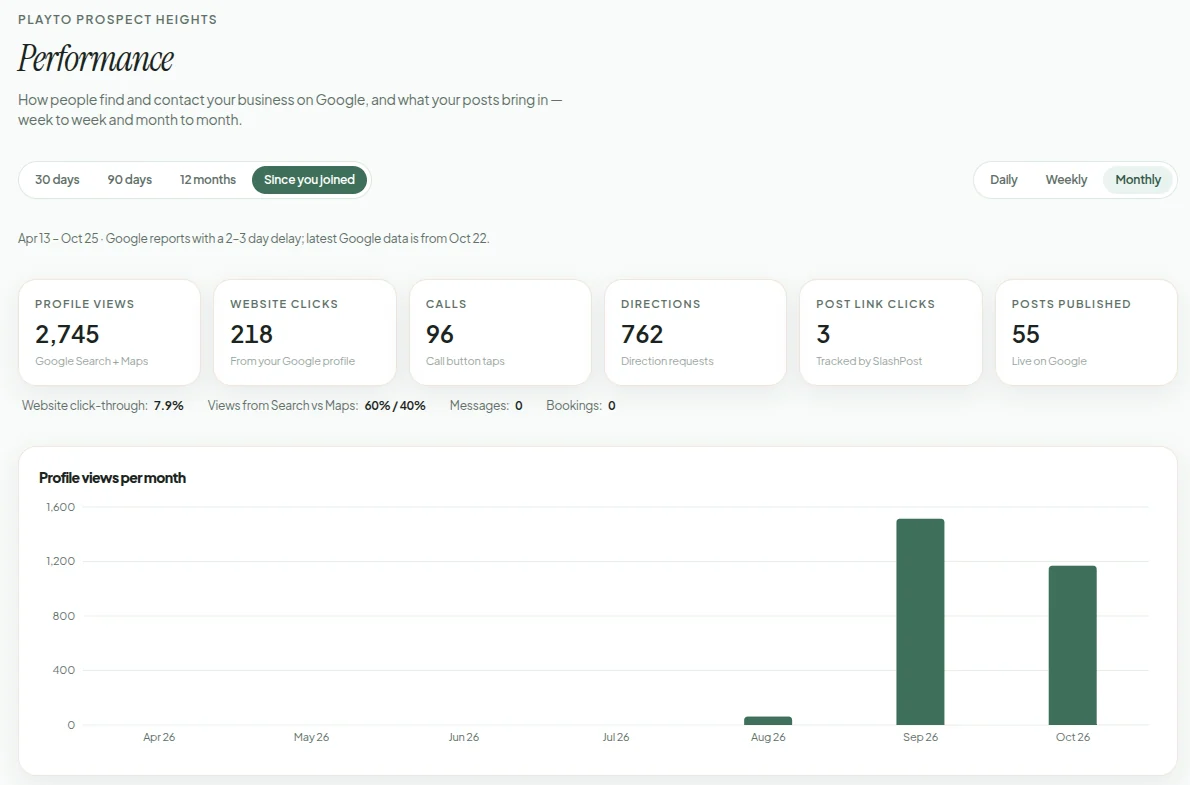Image resolution: width=1190 pixels, height=785 pixels.
Task: Click the 762 direction requests number
Action: pos(642,334)
